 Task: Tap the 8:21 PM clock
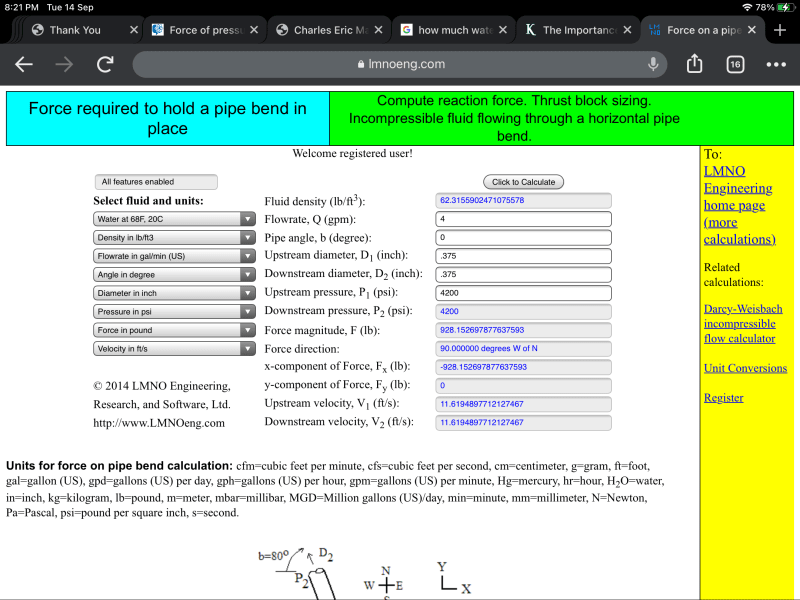[x=21, y=7]
